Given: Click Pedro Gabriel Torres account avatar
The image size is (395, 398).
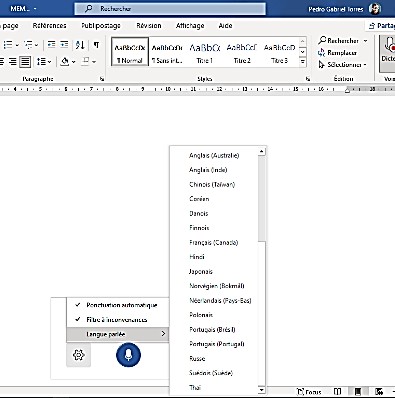Looking at the screenshot, I should pos(375,9).
